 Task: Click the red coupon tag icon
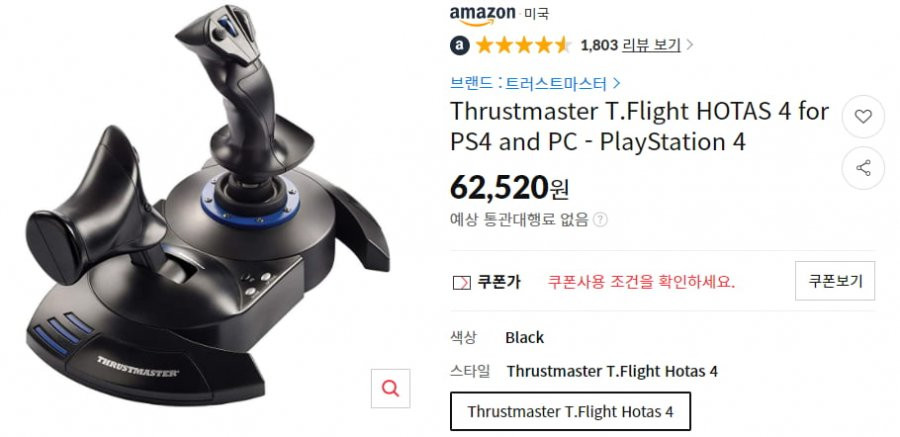pos(461,283)
